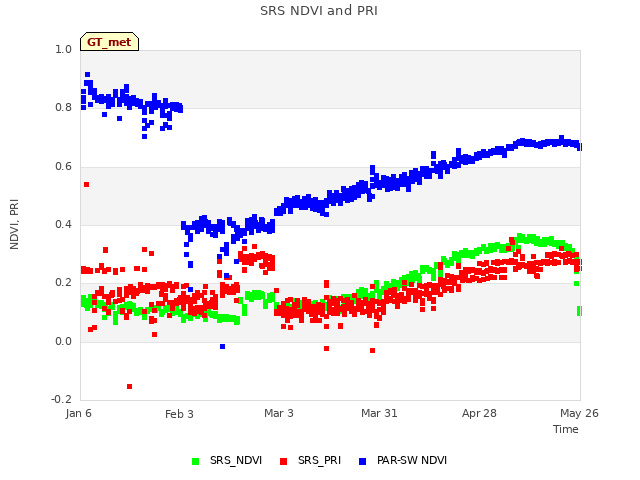Click the -0.2 y-axis tick value
The height and width of the screenshot is (480, 640).
[x=61, y=399]
